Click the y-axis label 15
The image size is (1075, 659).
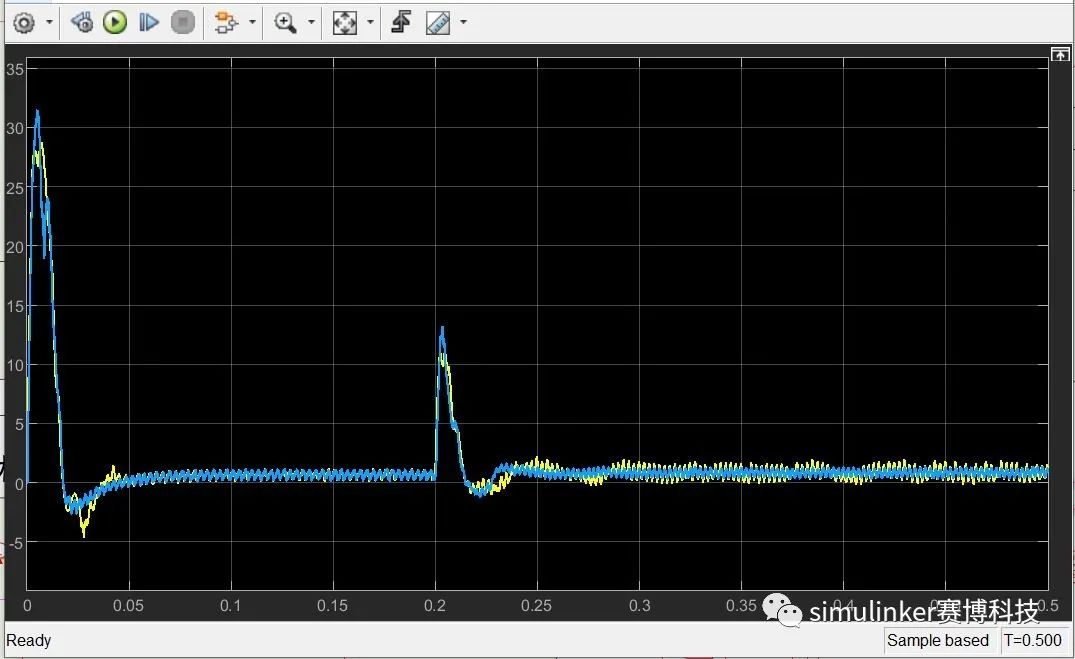pos(15,306)
